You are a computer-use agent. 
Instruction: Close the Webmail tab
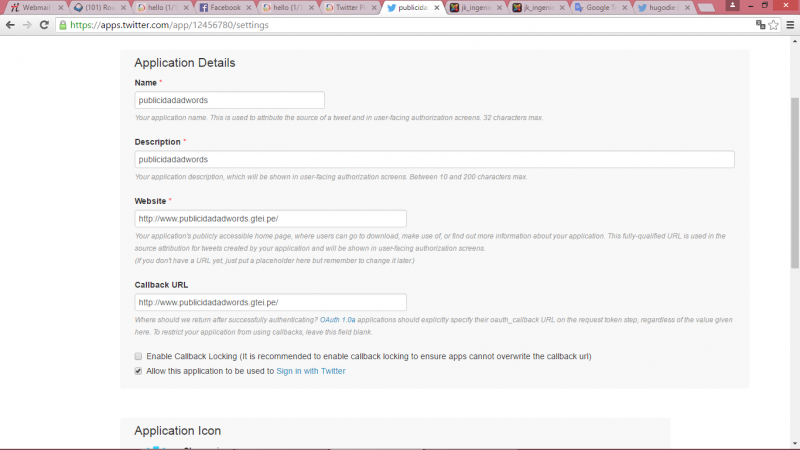[x=61, y=8]
